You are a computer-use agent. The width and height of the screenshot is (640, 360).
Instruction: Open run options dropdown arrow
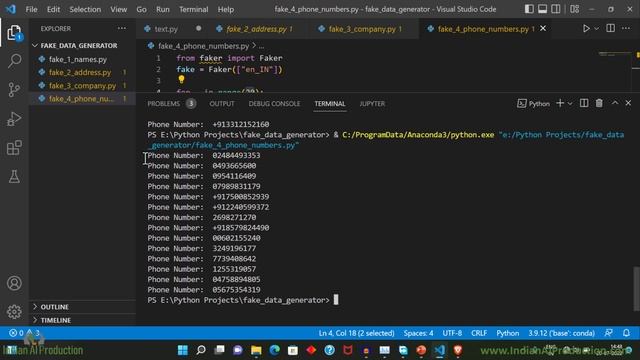pos(596,29)
